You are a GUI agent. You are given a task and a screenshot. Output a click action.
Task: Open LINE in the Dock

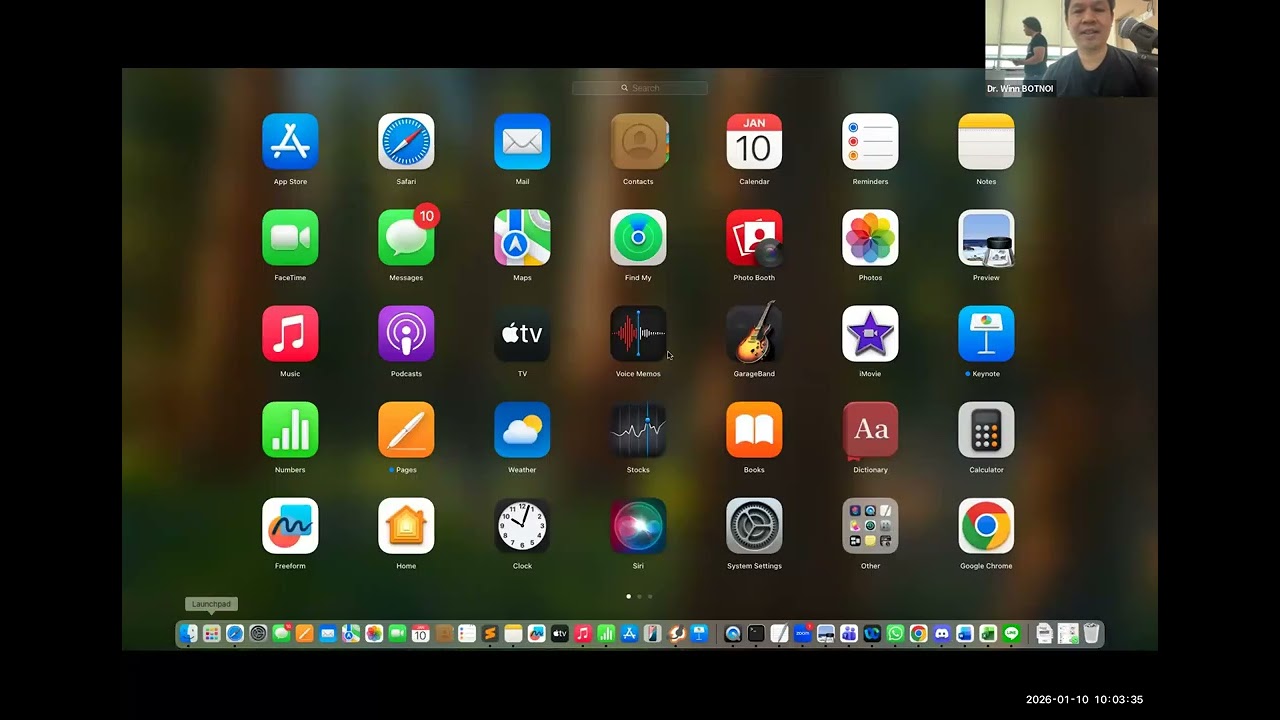pos(1011,633)
